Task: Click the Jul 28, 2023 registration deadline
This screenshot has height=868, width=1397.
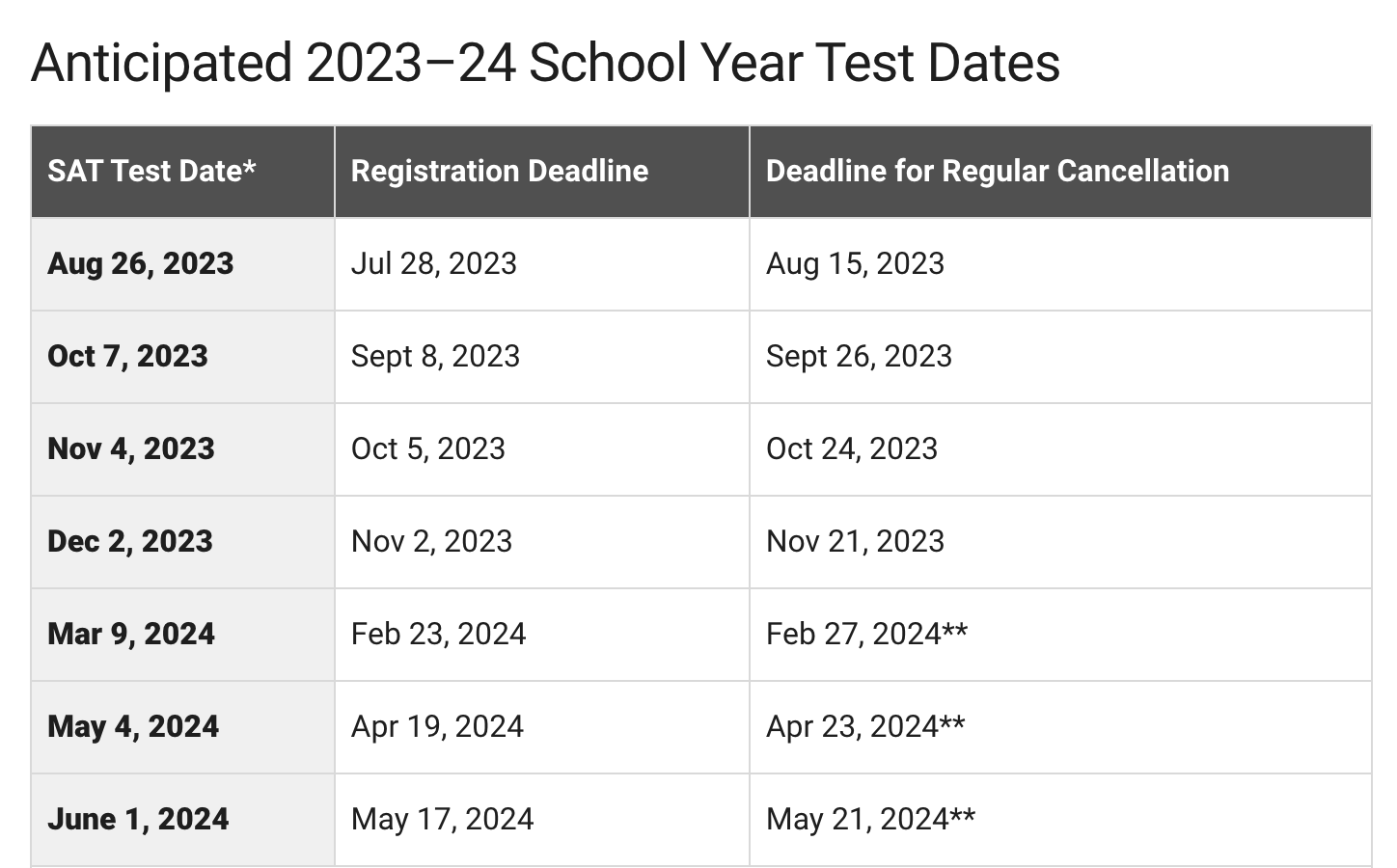Action: 433,263
